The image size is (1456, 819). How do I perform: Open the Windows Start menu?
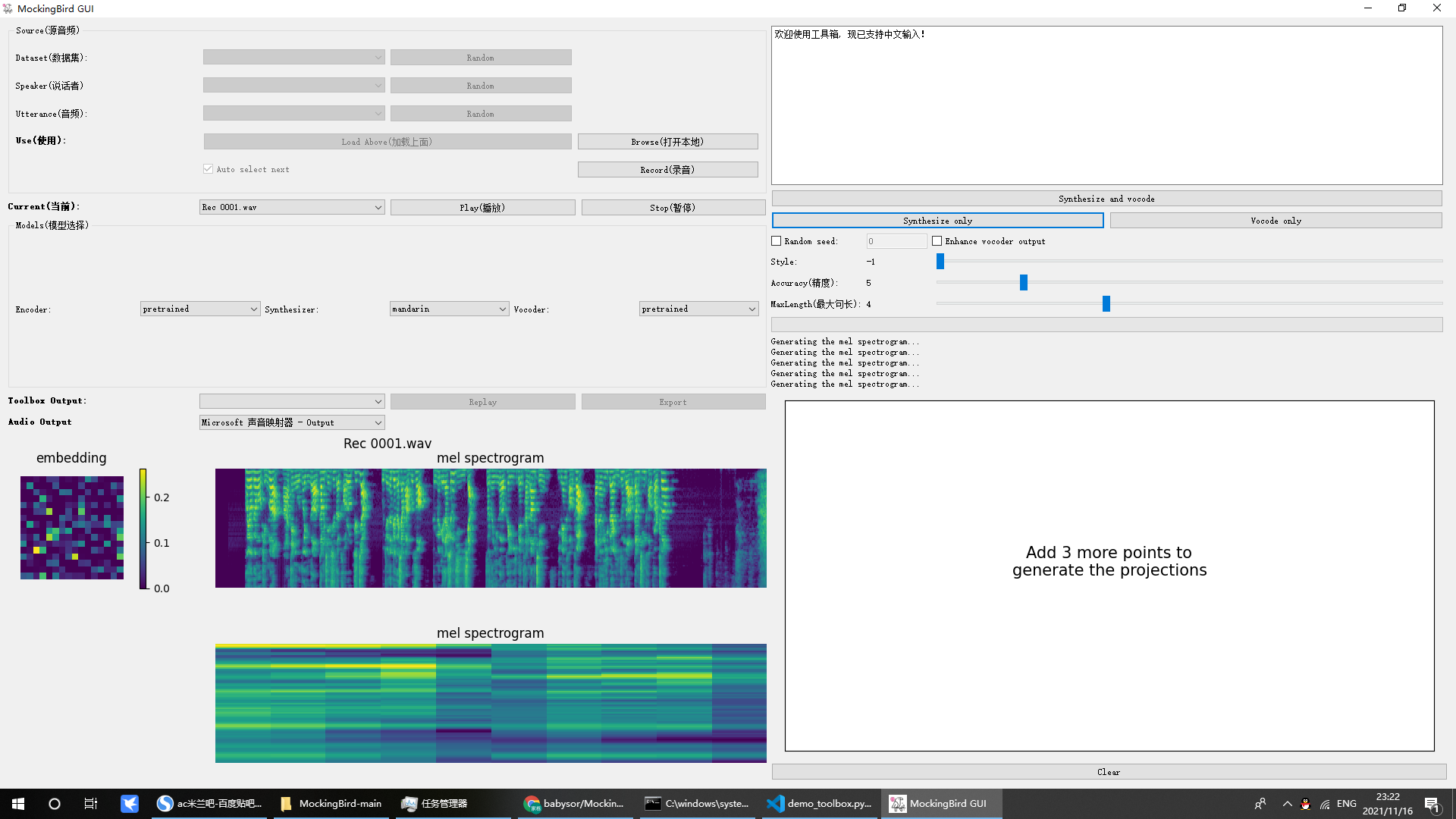[x=18, y=804]
